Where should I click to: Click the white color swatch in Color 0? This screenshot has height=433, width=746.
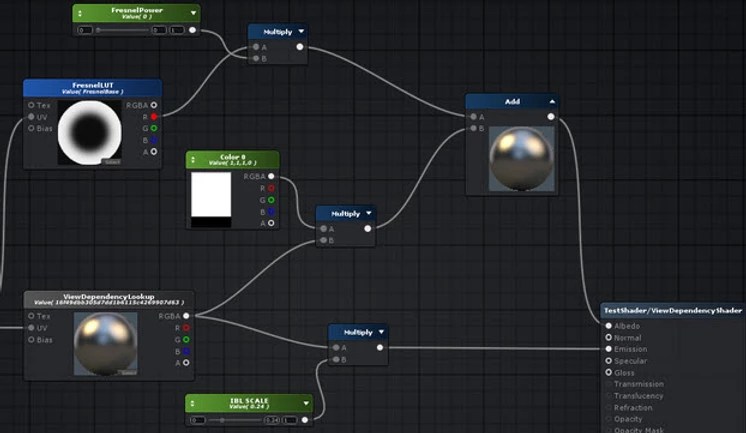210,194
